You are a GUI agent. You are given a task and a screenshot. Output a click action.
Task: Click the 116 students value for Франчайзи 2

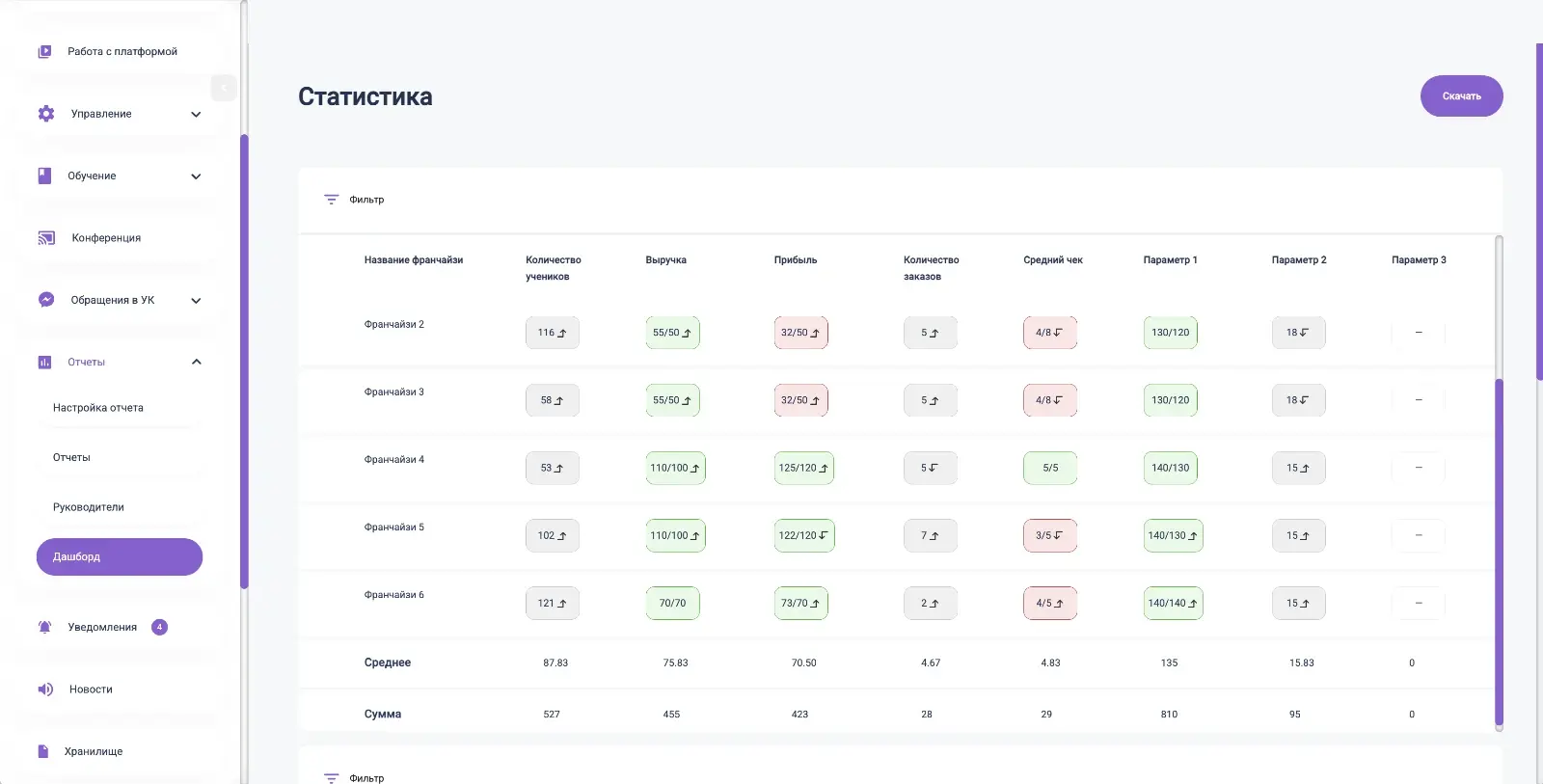tap(553, 333)
